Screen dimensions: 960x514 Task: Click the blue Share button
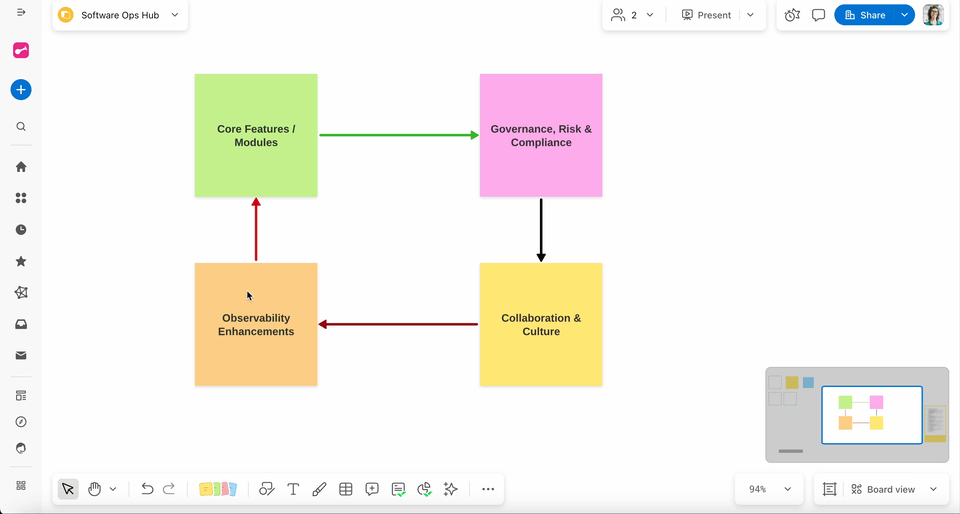click(x=866, y=15)
